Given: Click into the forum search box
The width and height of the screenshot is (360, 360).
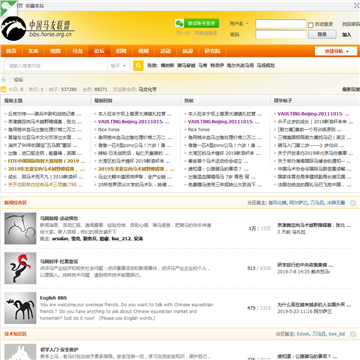Looking at the screenshot, I should [x=56, y=66].
